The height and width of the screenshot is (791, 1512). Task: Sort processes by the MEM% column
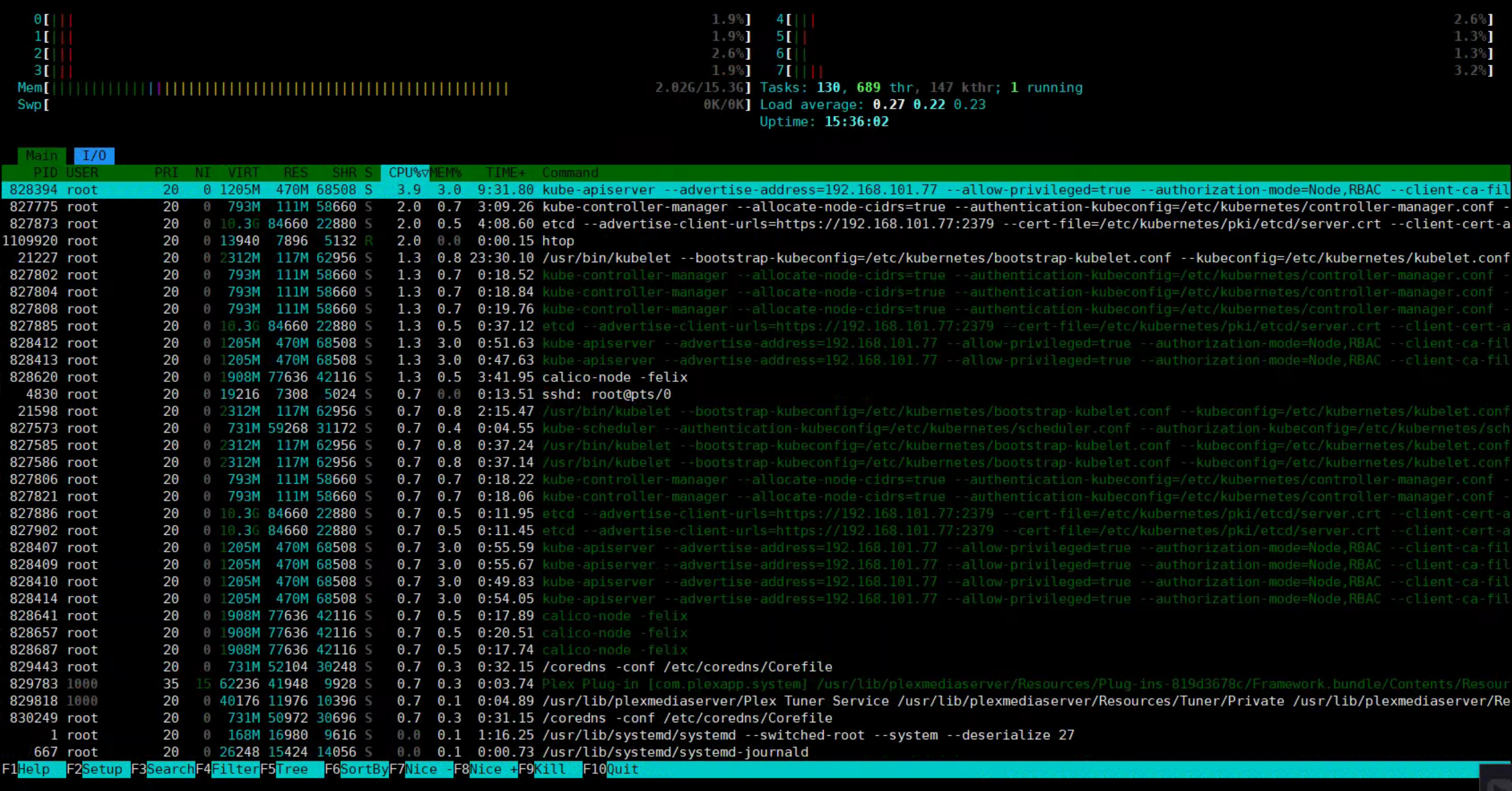tap(446, 173)
